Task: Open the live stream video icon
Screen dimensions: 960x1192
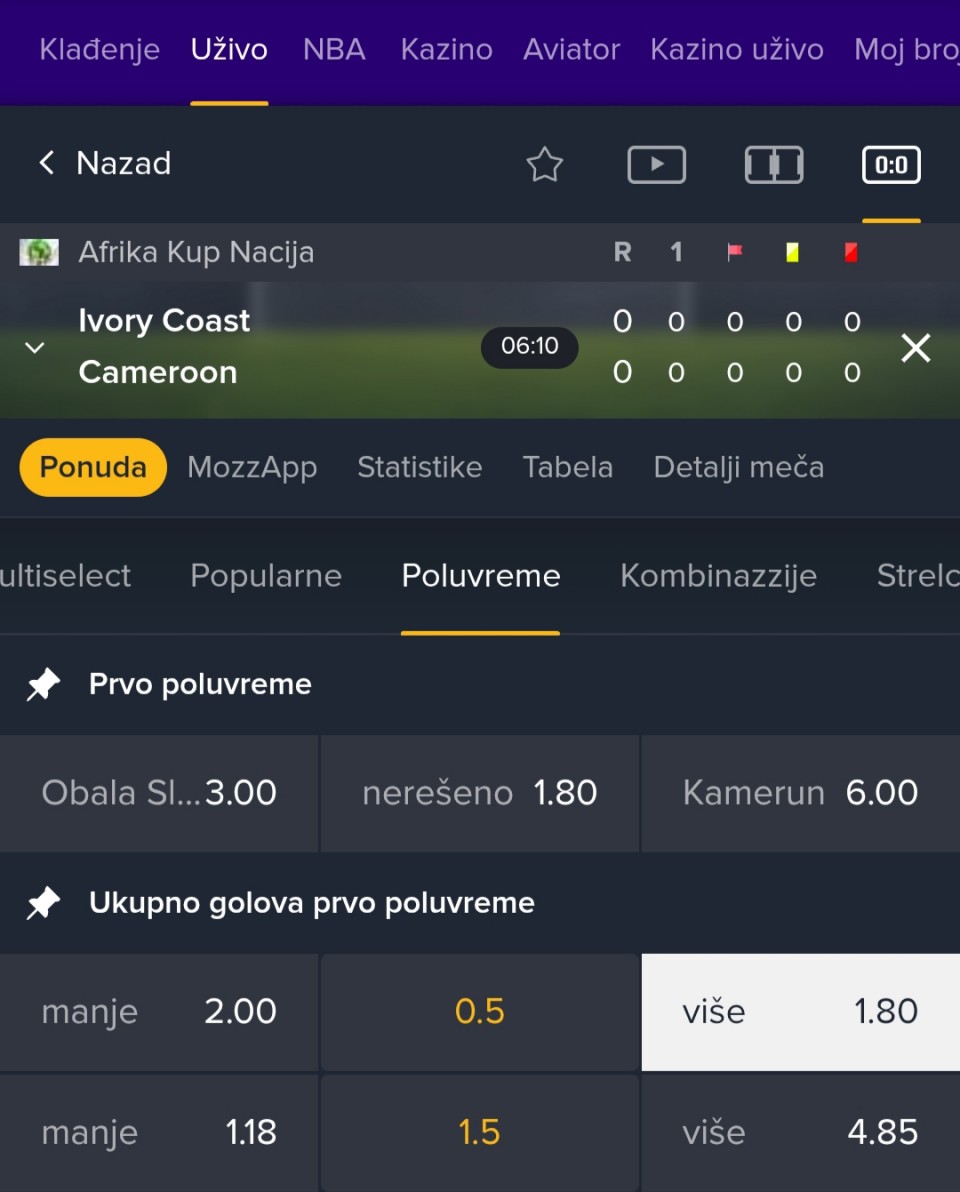Action: tap(656, 165)
